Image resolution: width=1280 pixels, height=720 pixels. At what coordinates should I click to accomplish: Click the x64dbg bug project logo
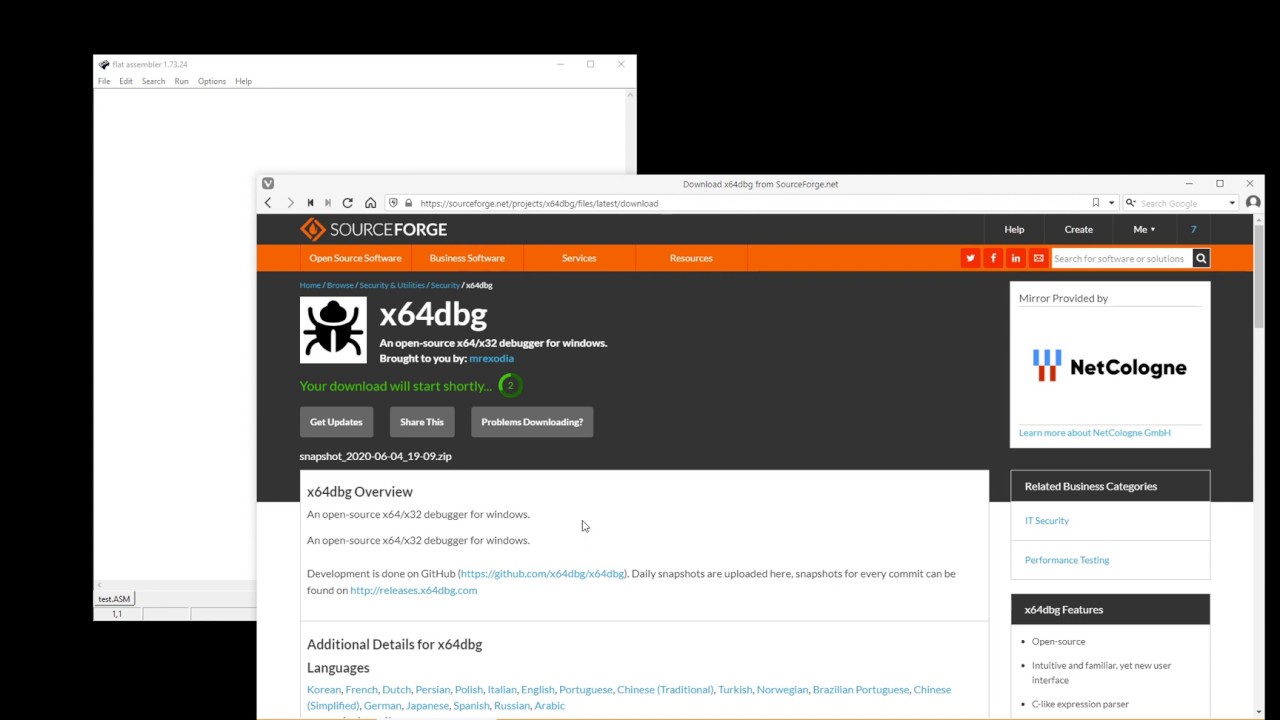point(333,330)
